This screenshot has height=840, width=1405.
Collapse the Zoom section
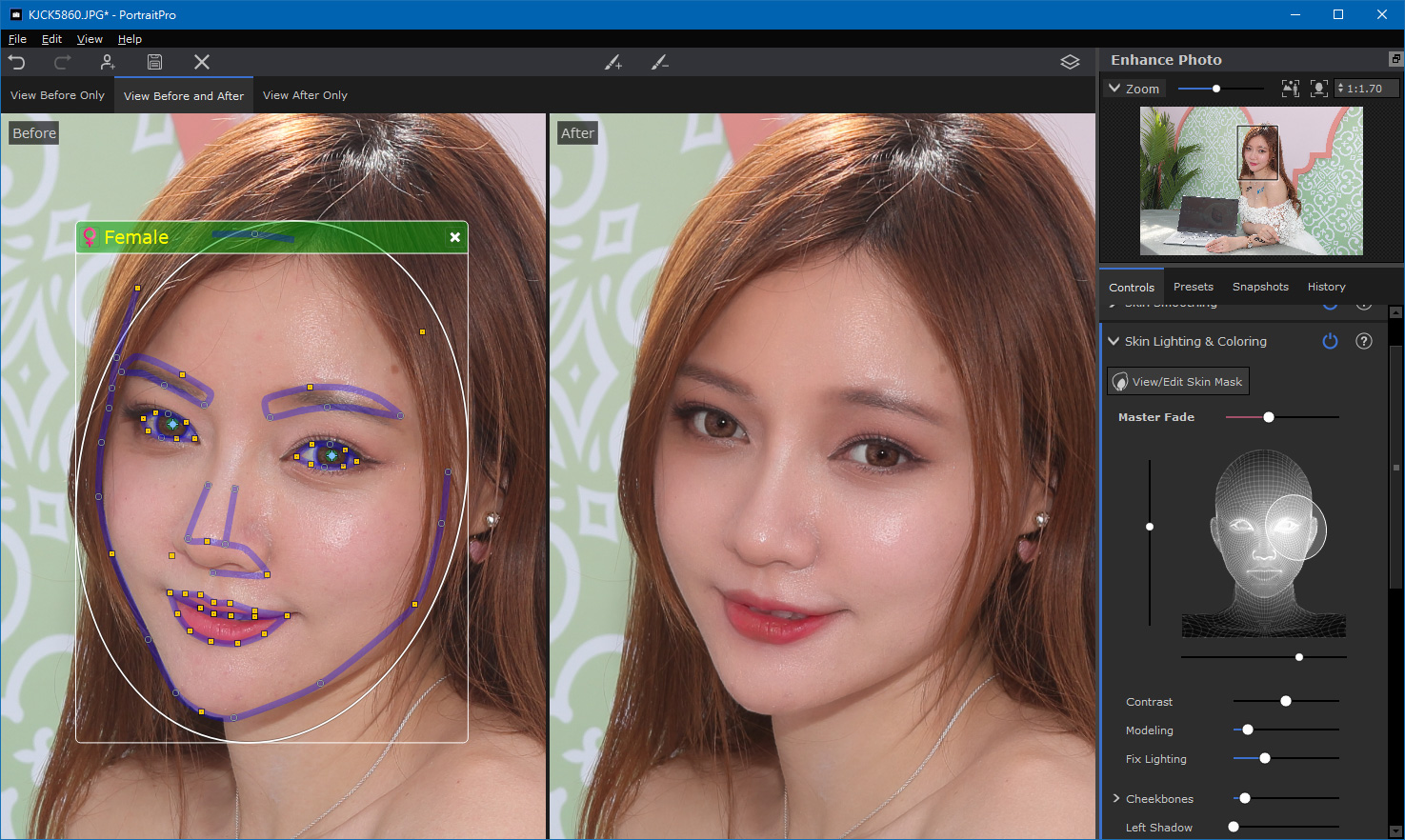tap(1114, 89)
